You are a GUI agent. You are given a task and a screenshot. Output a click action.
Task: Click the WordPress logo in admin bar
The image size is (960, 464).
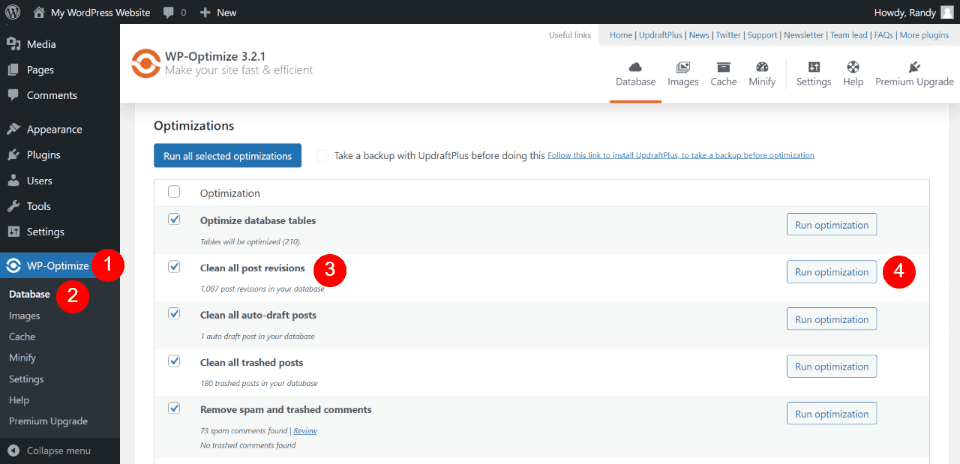[13, 12]
